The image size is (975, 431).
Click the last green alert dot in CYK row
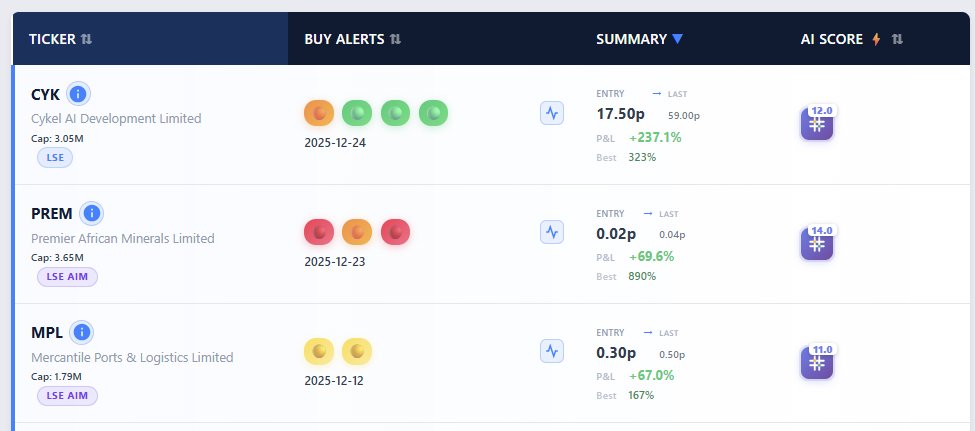click(433, 113)
